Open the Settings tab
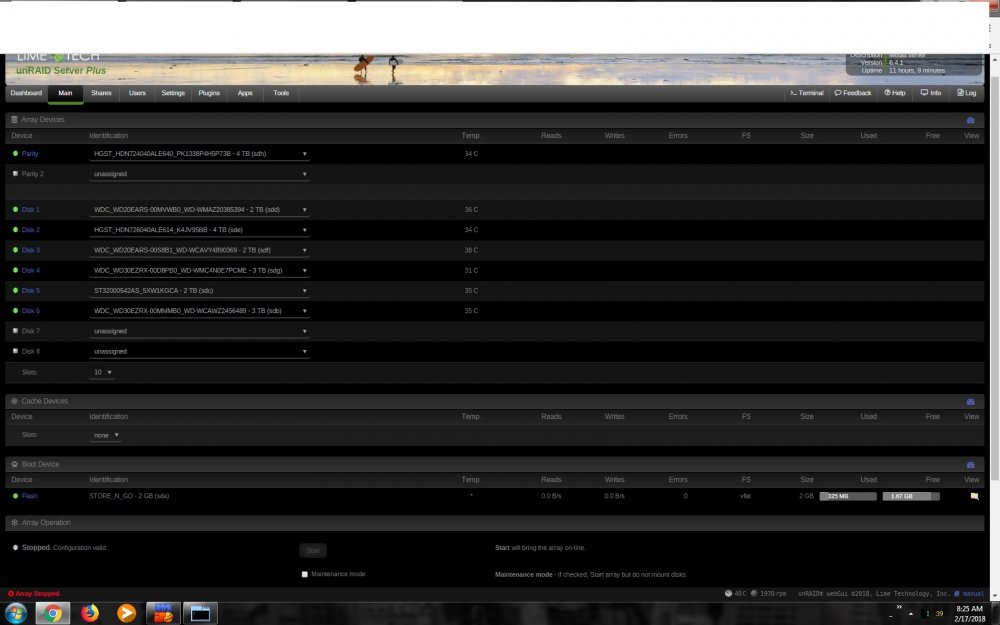This screenshot has height=625, width=1000. [173, 93]
